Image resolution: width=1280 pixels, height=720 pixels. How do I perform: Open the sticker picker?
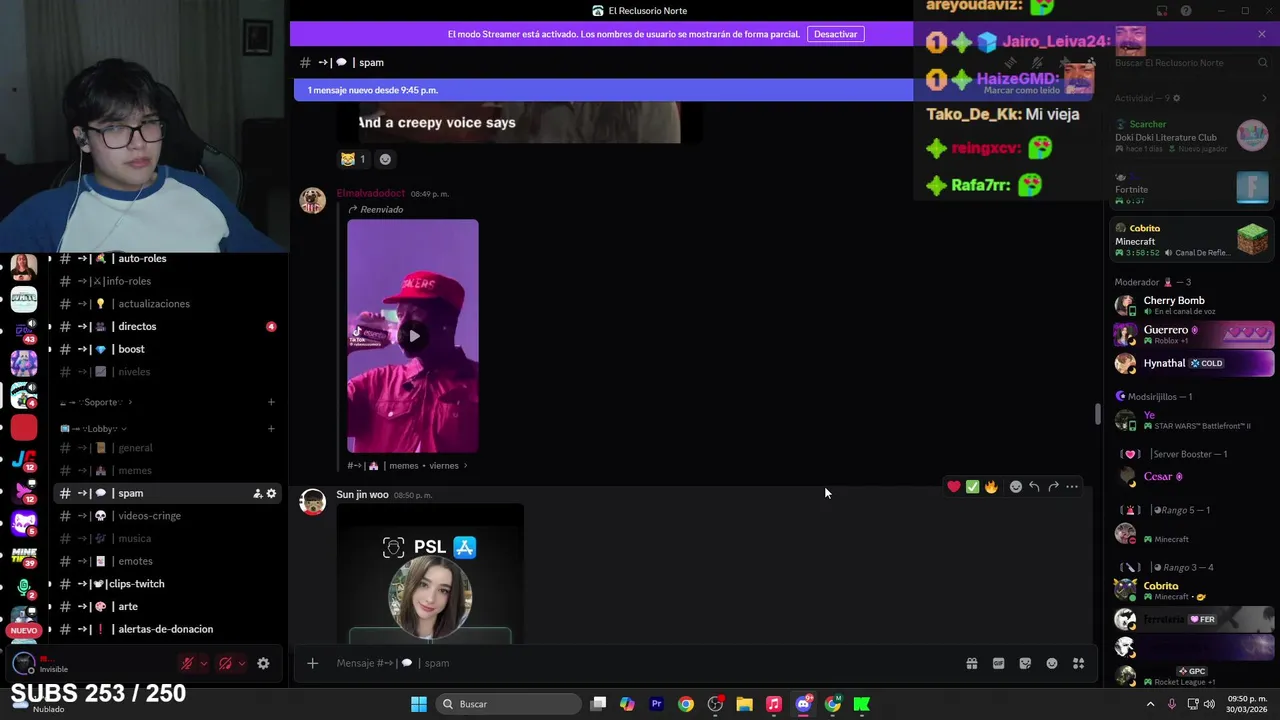(1025, 663)
